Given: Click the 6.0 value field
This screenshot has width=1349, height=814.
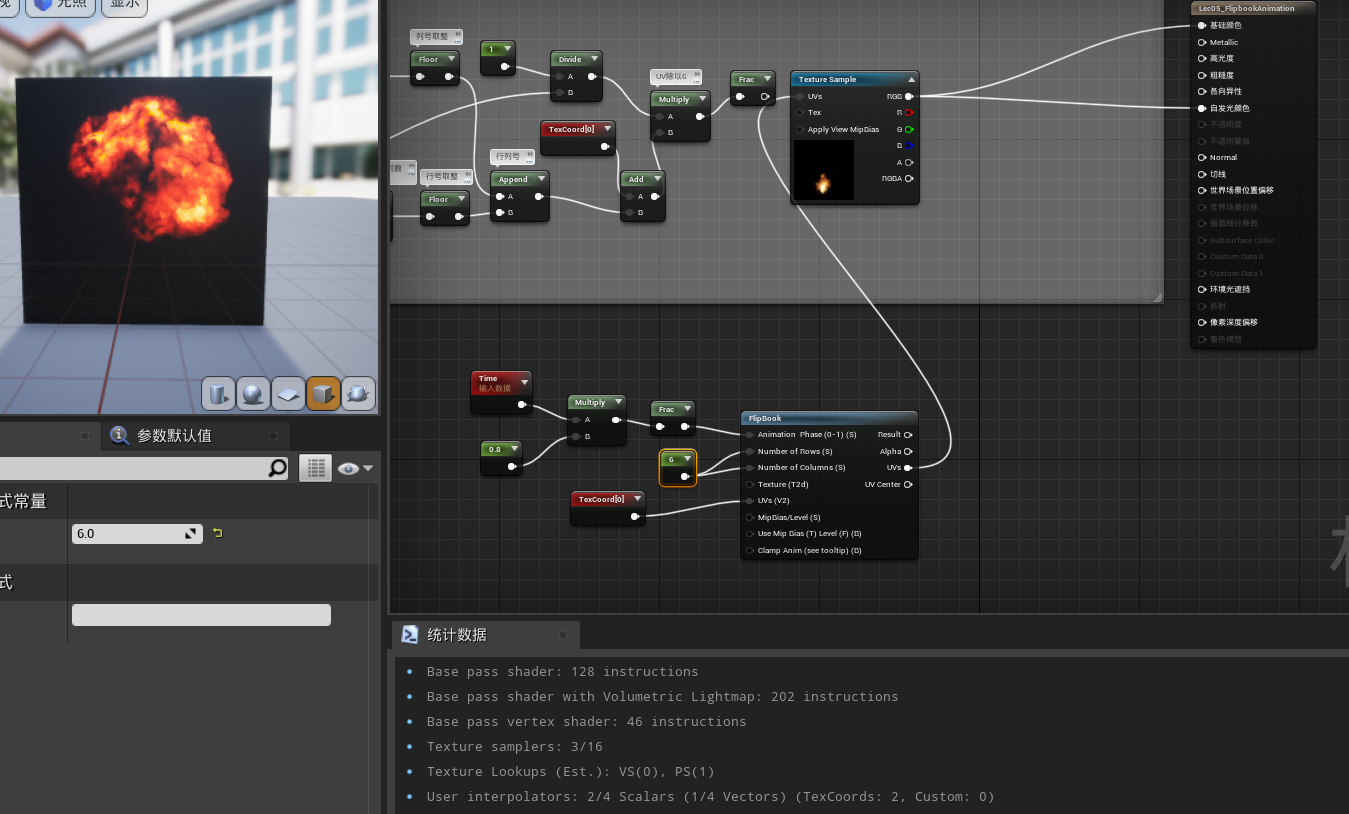Looking at the screenshot, I should [x=137, y=533].
